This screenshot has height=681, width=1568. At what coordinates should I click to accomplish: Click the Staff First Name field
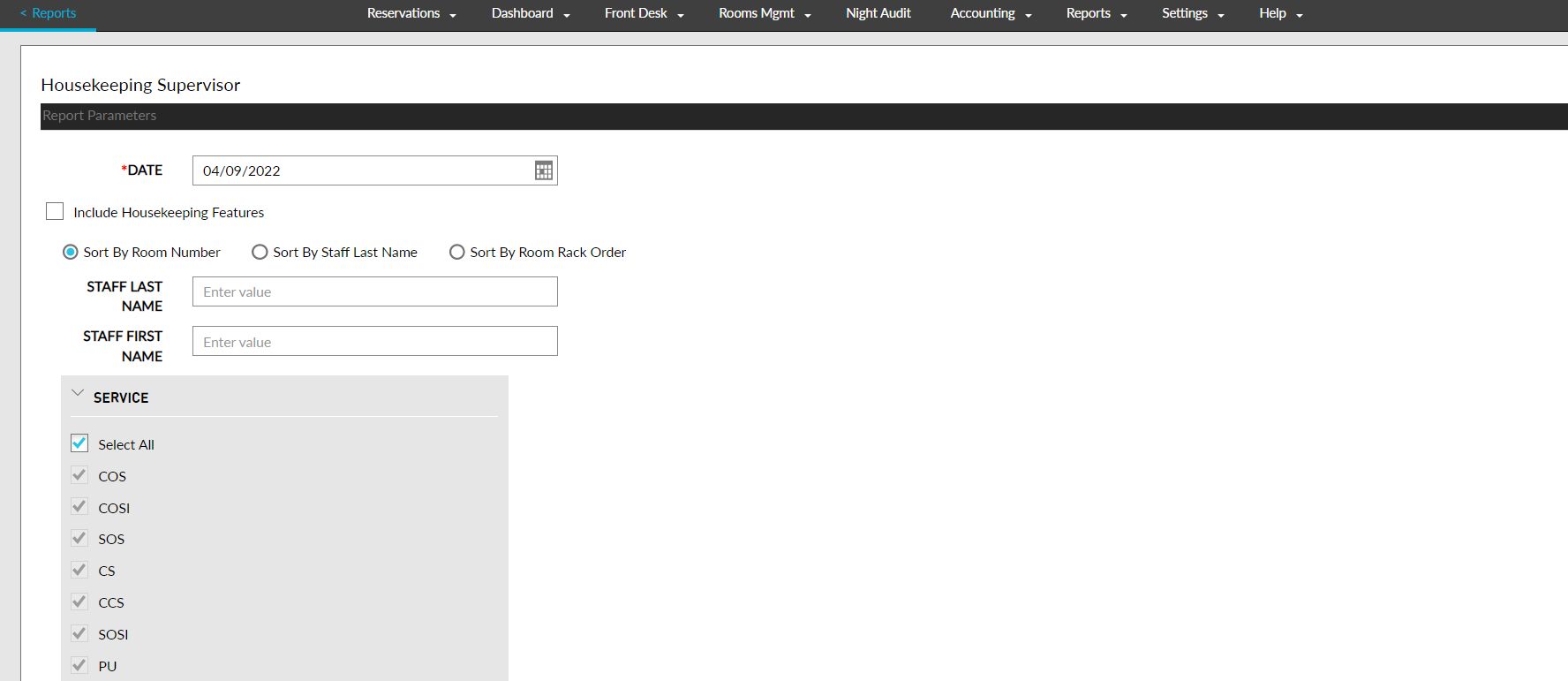[x=374, y=341]
